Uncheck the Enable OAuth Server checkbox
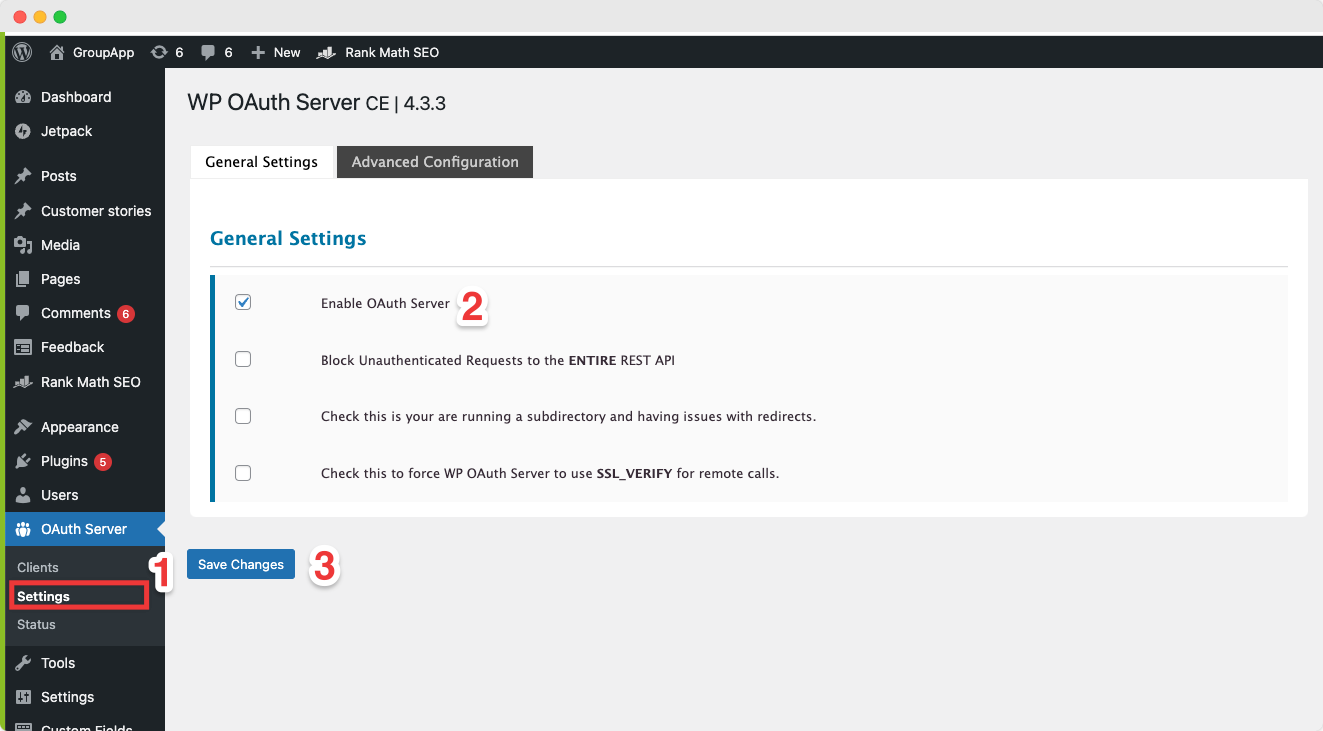Viewport: 1323px width, 731px height. (243, 302)
